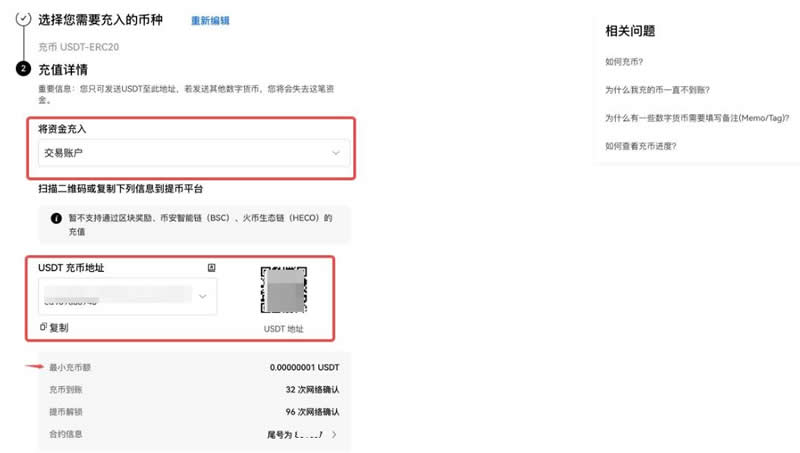This screenshot has width=800, height=453.
Task: Open 为什么我充的币一直不到账? question
Action: click(x=657, y=90)
